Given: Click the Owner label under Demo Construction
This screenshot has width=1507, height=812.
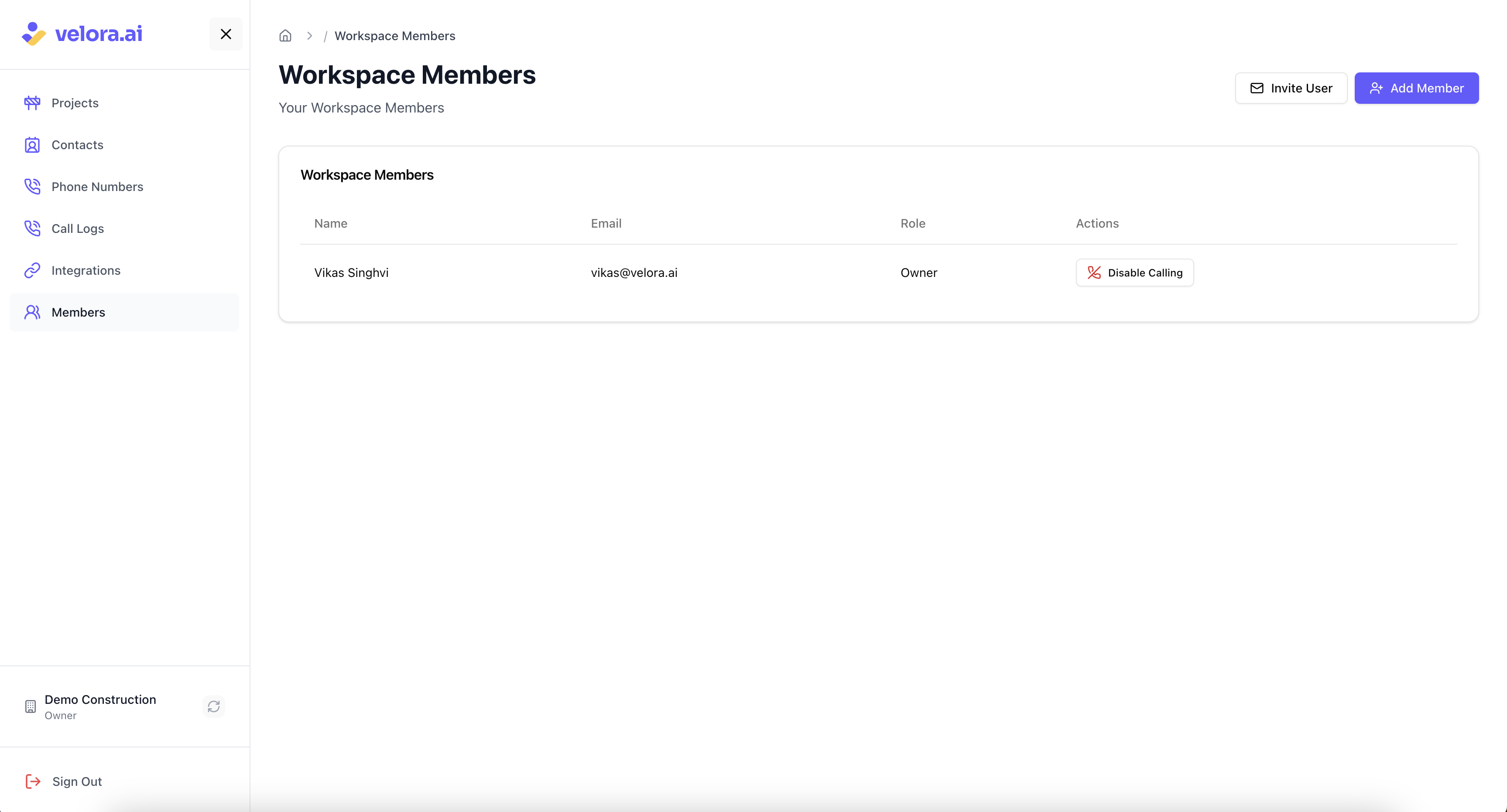Looking at the screenshot, I should 60,716.
